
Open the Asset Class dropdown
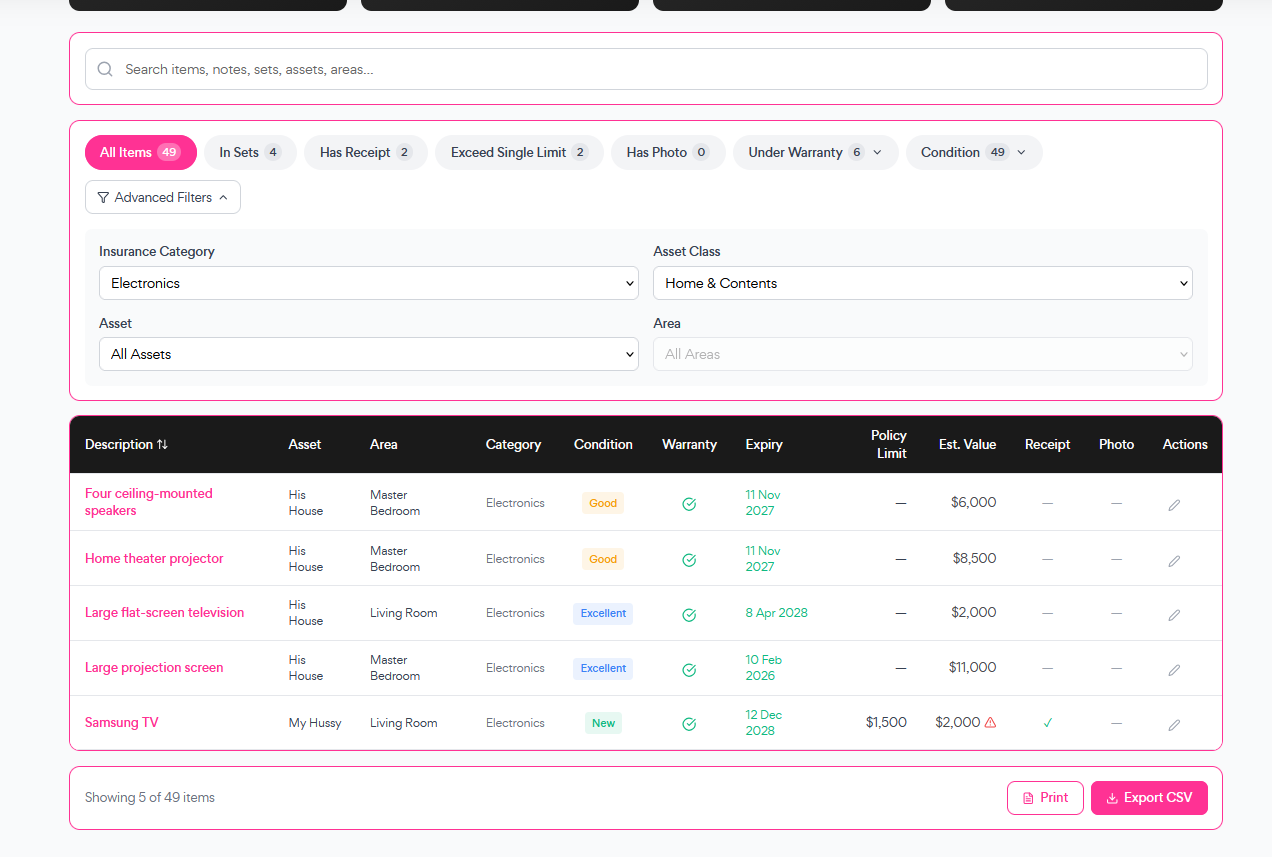click(x=922, y=283)
